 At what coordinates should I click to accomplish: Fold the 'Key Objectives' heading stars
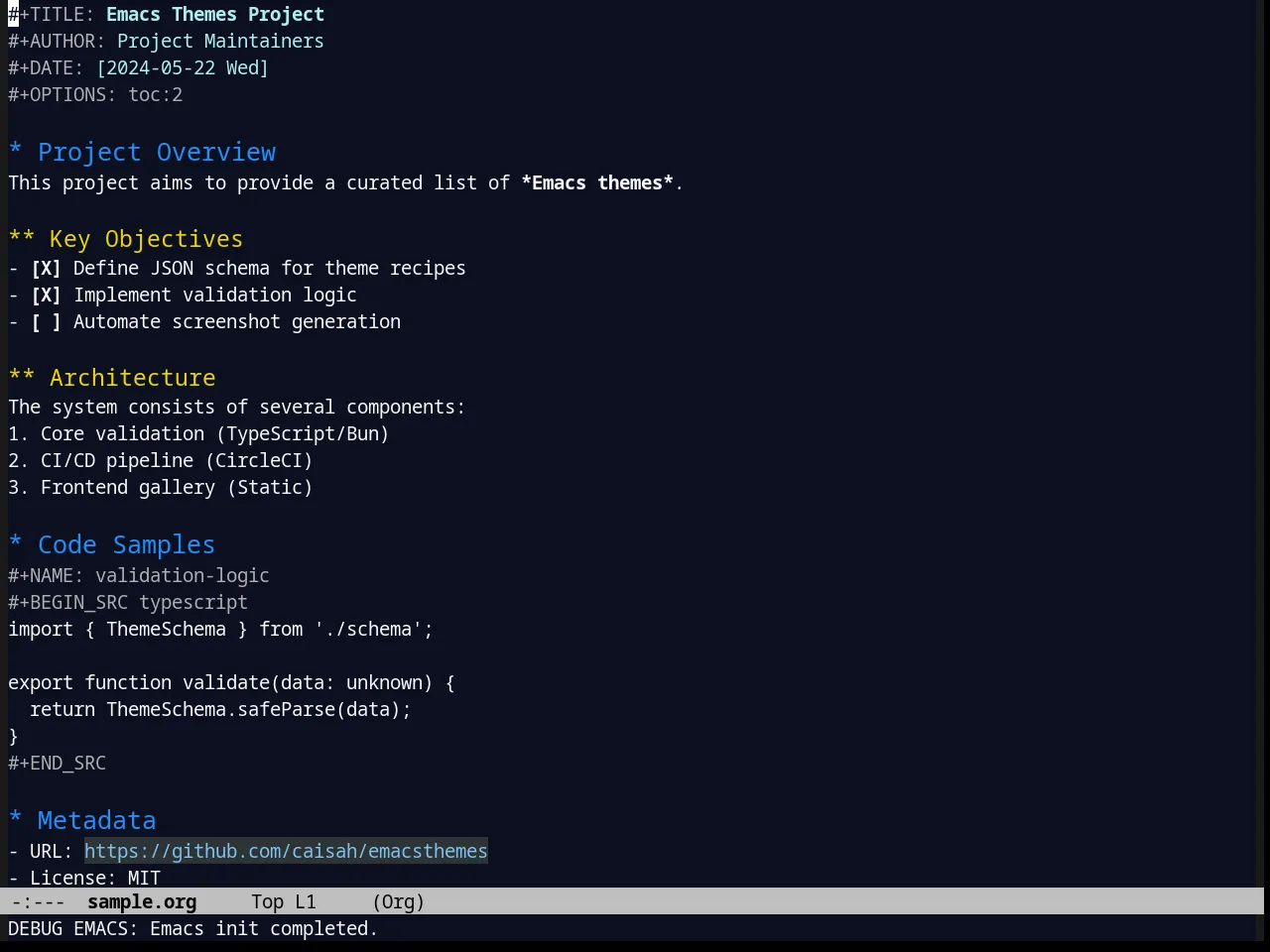tap(22, 239)
